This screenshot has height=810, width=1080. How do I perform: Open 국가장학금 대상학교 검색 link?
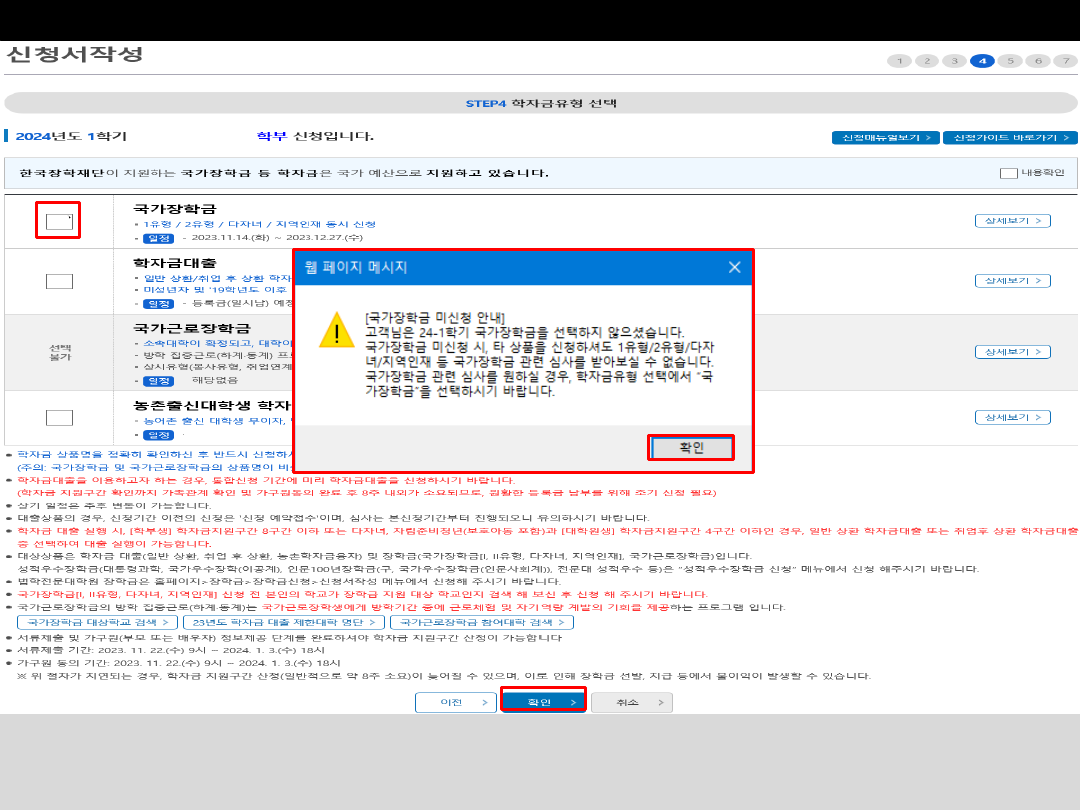98,622
